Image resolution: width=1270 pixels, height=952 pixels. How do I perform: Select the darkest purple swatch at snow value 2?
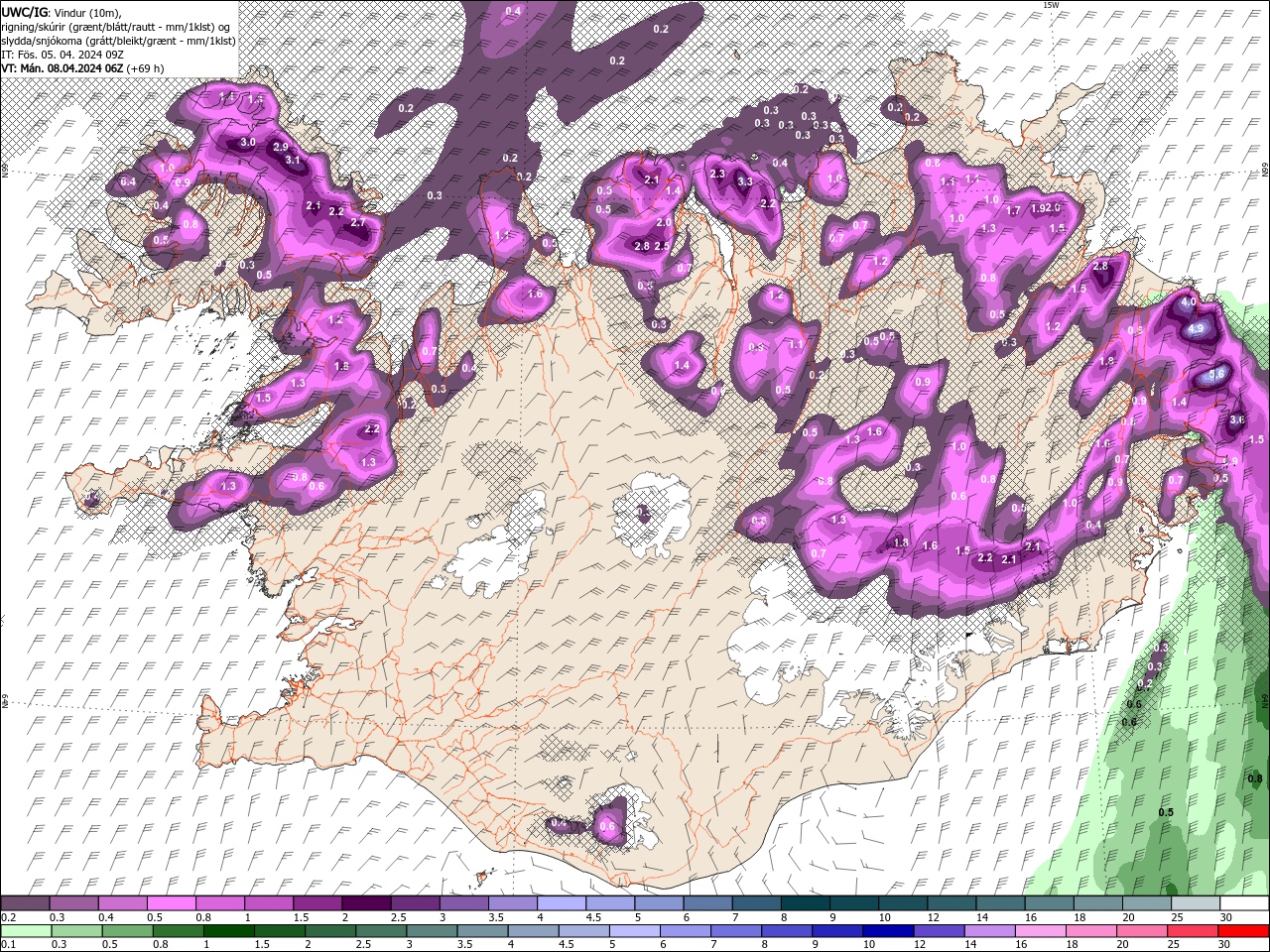(366, 903)
